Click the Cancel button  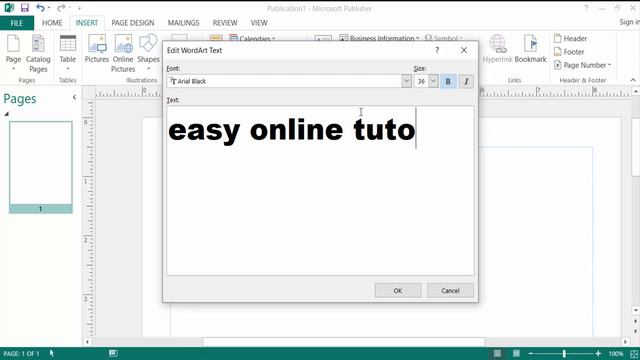(450, 291)
